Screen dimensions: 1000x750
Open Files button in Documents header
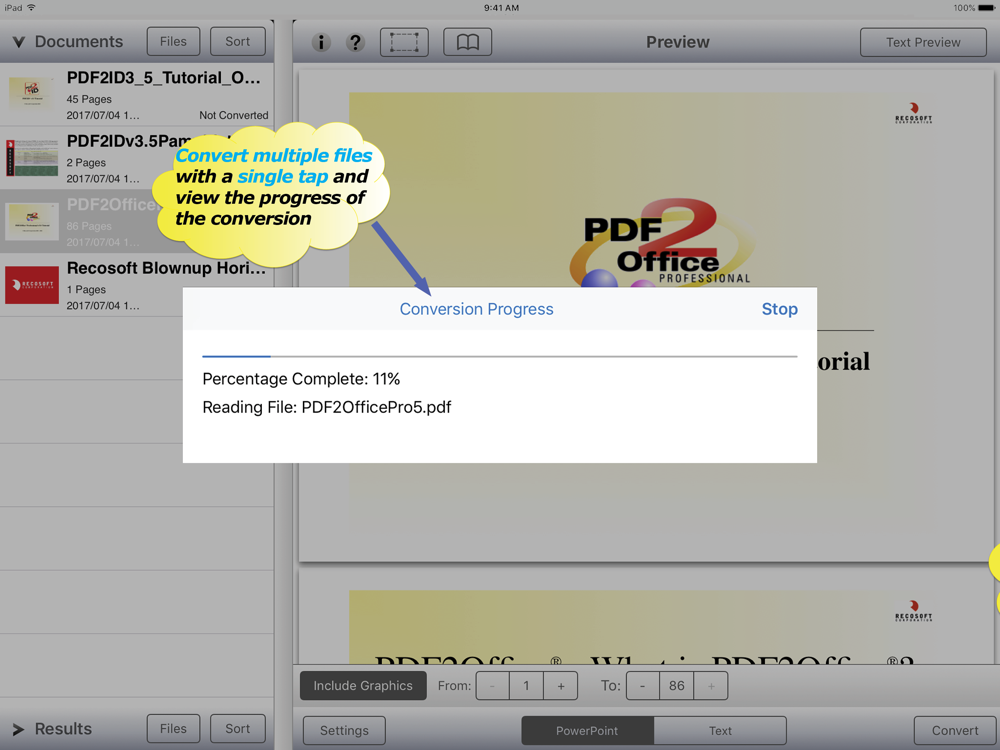(x=173, y=41)
